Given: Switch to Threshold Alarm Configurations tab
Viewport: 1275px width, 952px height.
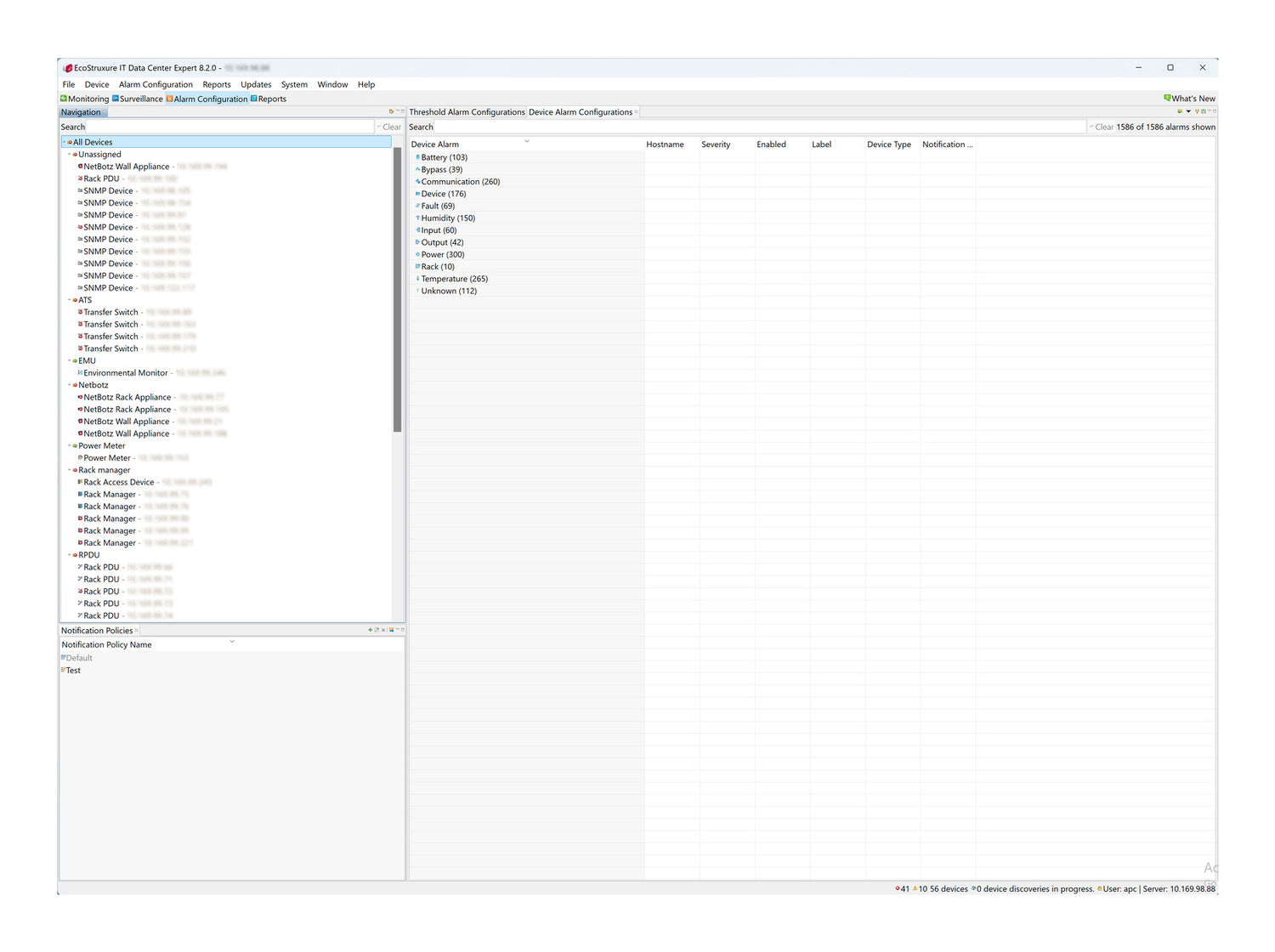Looking at the screenshot, I should tap(467, 112).
